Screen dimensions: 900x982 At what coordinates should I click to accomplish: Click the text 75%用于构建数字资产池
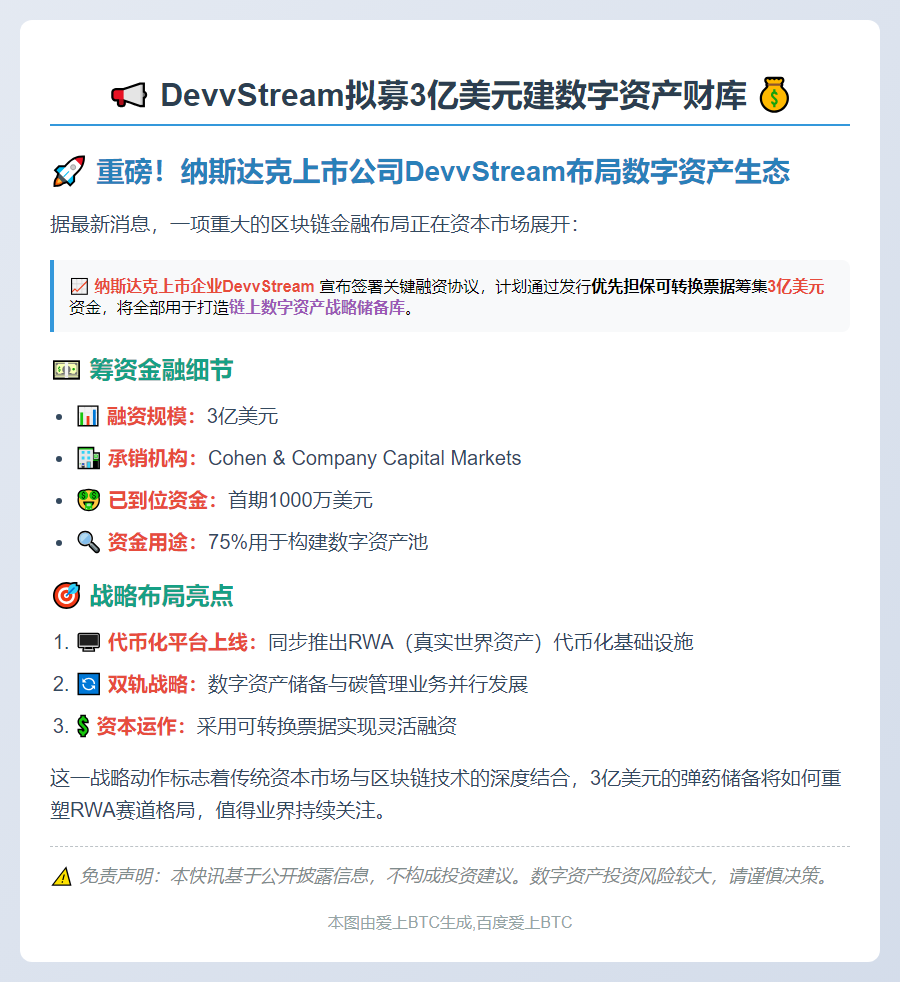pyautogui.click(x=318, y=542)
